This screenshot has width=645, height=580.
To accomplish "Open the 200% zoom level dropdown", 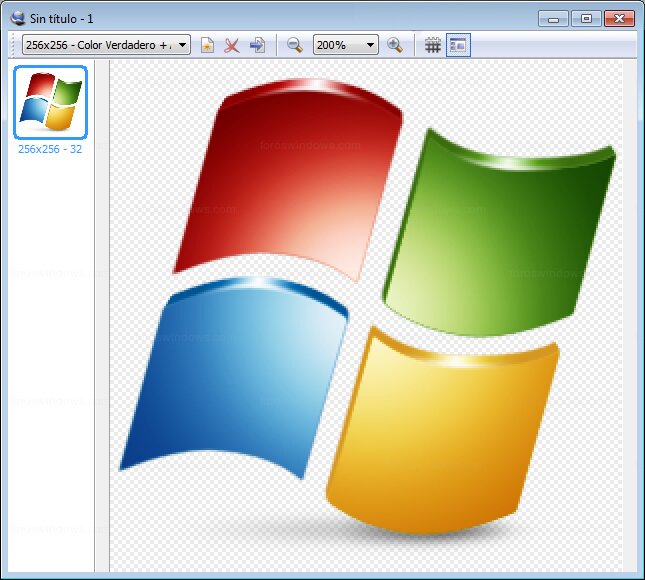I will 346,45.
